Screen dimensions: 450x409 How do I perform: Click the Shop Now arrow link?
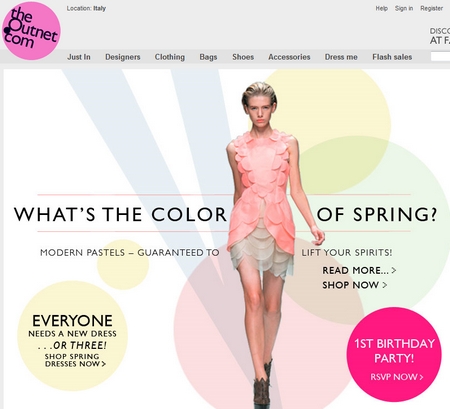click(355, 285)
